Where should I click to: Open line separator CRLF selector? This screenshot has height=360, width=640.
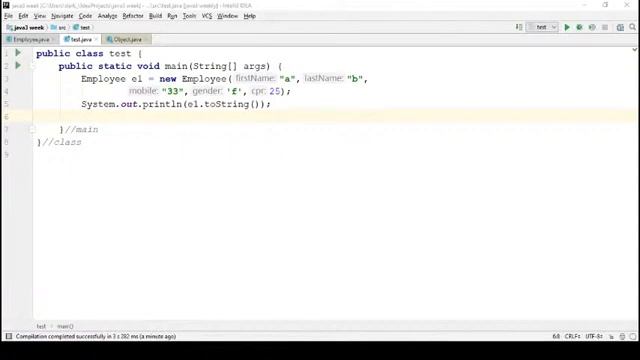click(x=573, y=336)
